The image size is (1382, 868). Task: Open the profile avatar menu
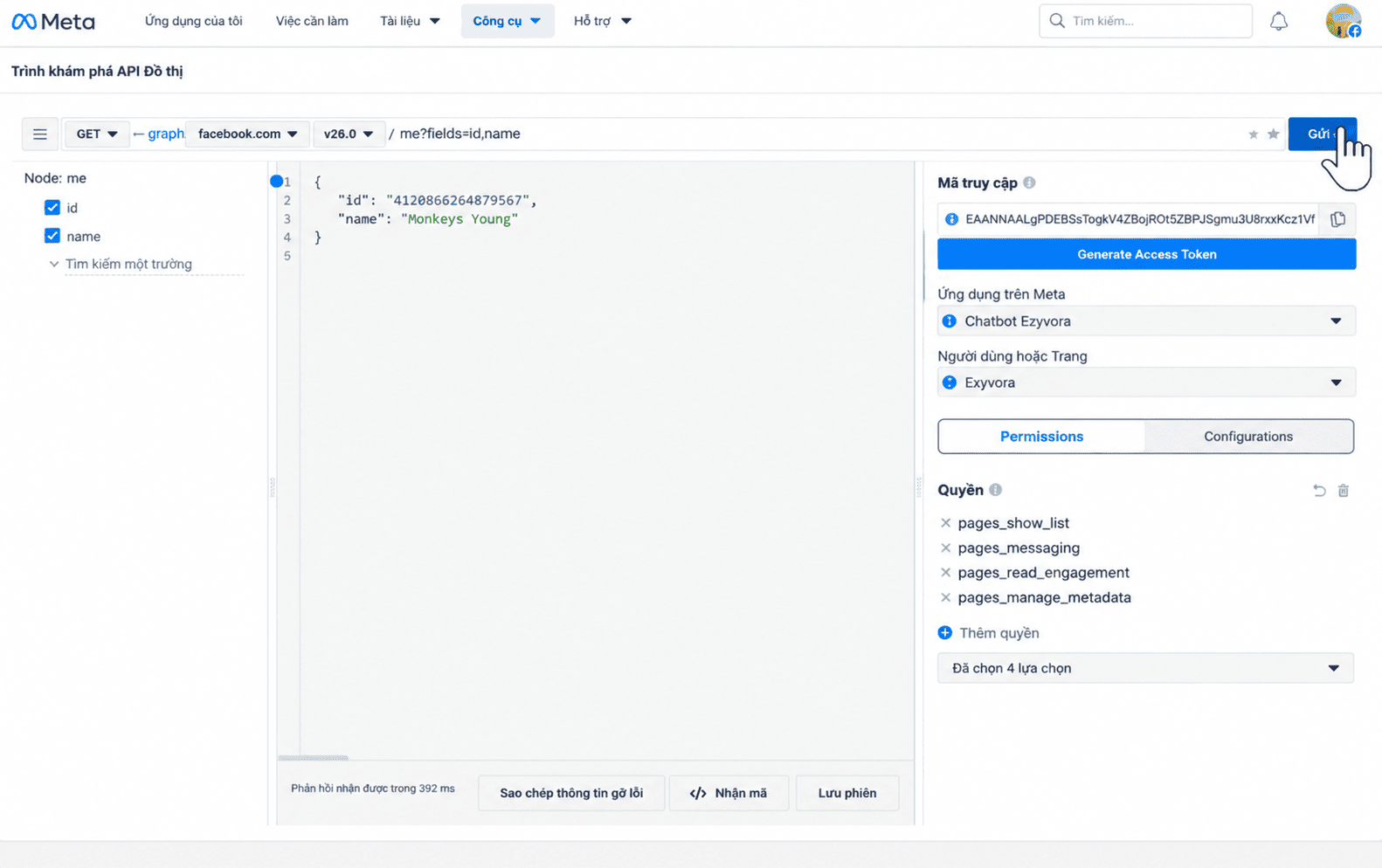click(1343, 21)
